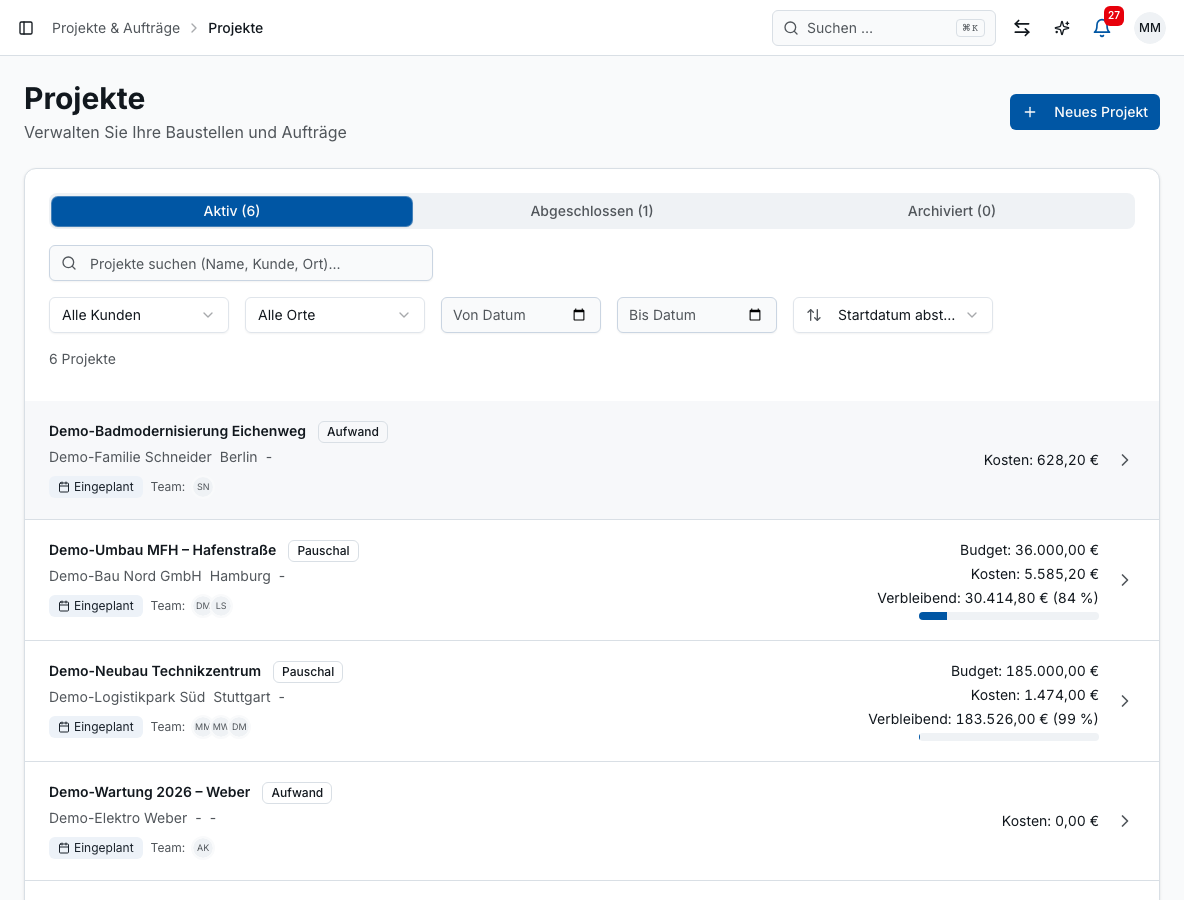Image resolution: width=1184 pixels, height=900 pixels.
Task: Go to Projekte & Aufträge breadcrumb
Action: pyautogui.click(x=116, y=28)
